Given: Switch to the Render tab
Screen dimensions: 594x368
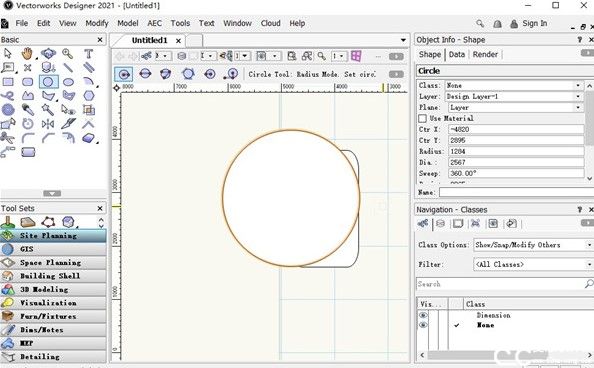Looking at the screenshot, I should pyautogui.click(x=485, y=54).
